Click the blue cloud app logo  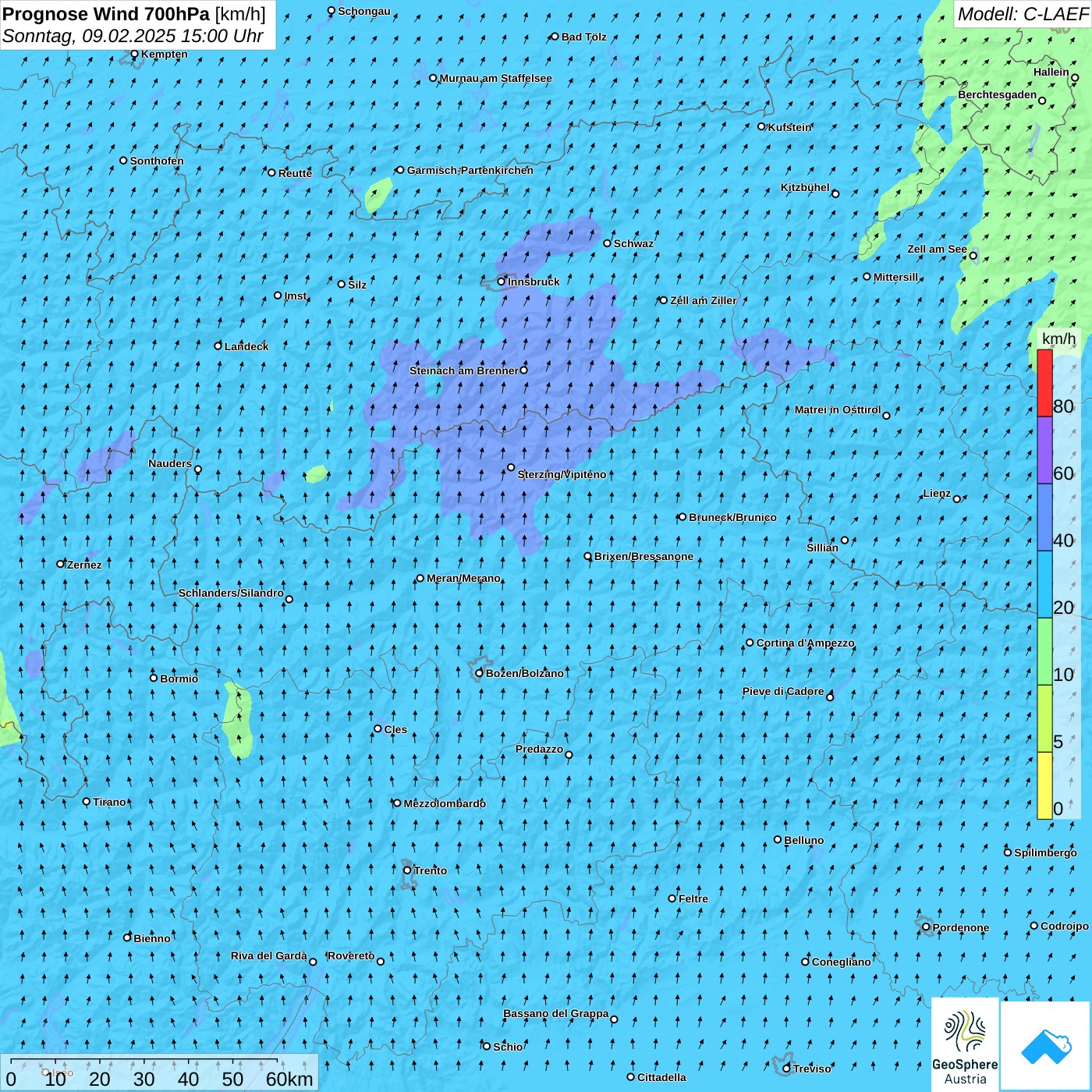click(x=1046, y=1046)
